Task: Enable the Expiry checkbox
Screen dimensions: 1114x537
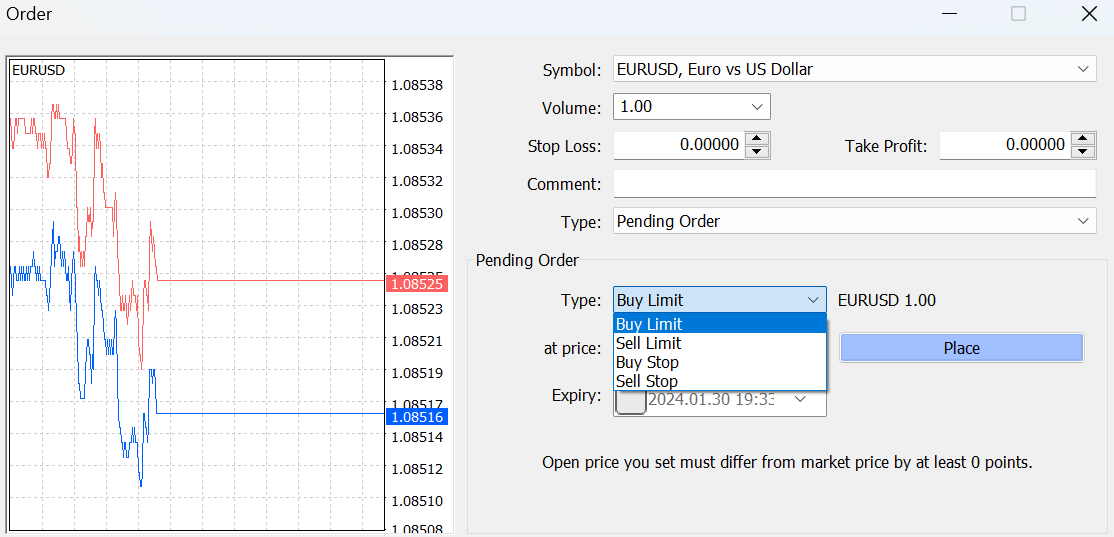Action: tap(631, 401)
